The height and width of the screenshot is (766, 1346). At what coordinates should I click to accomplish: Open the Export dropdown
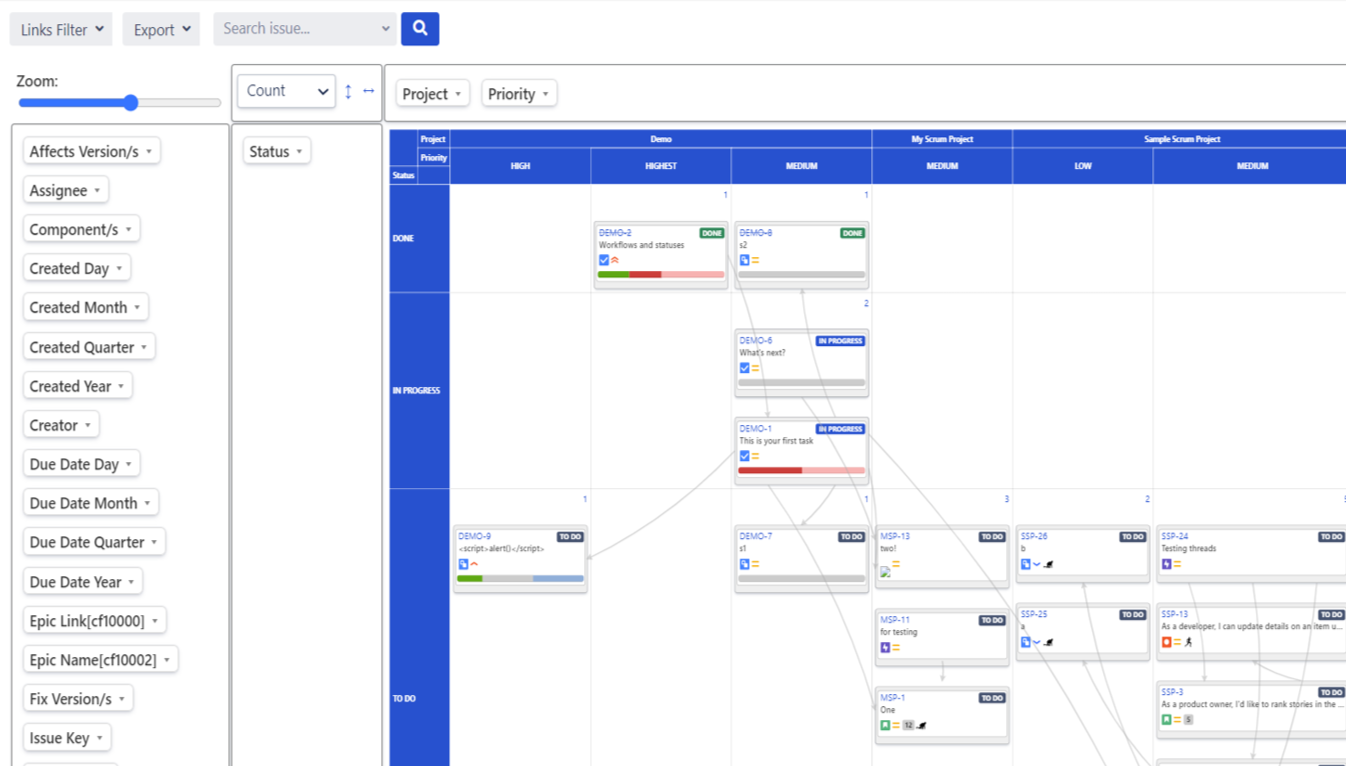click(161, 29)
